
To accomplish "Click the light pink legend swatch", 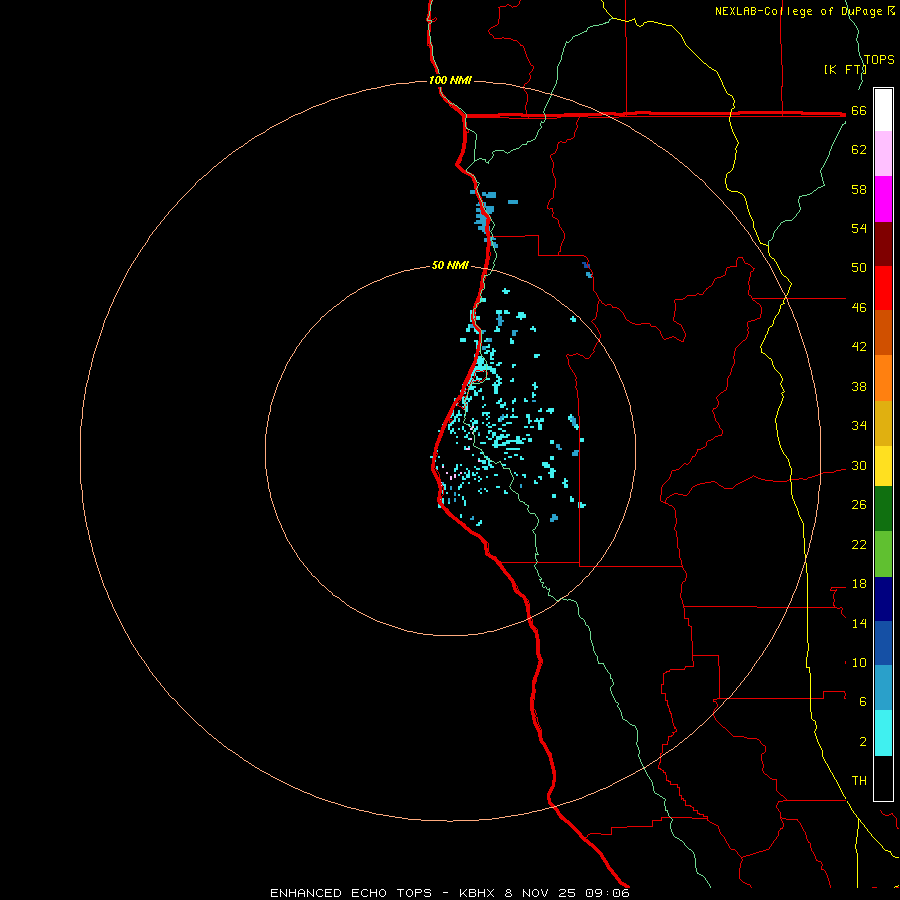I will pyautogui.click(x=883, y=153).
